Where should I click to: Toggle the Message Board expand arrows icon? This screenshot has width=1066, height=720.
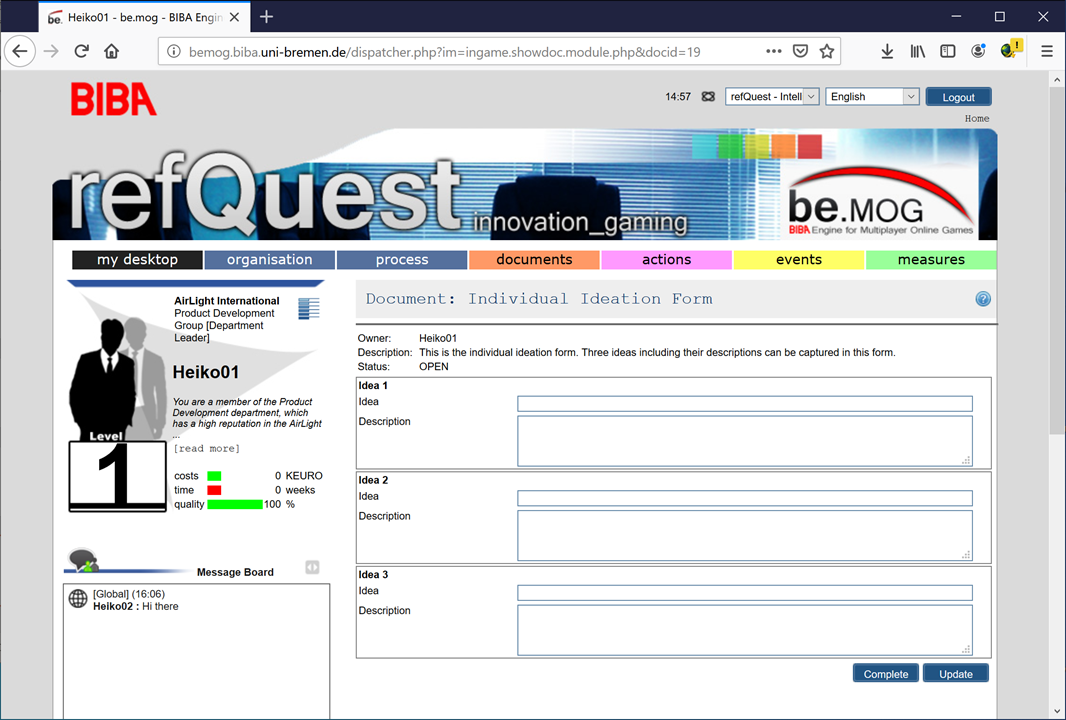tap(312, 567)
